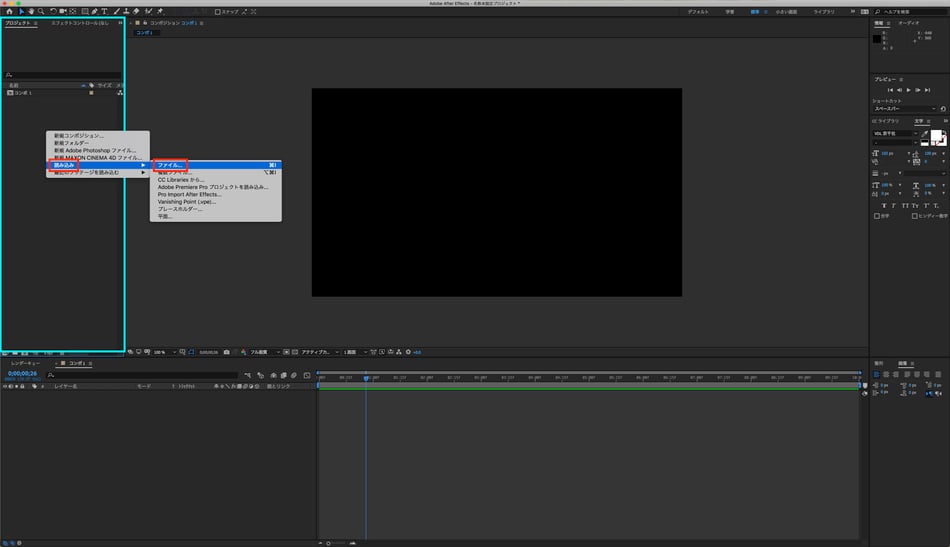Click the snapshot camera icon below viewer
This screenshot has height=547, width=950.
[227, 352]
